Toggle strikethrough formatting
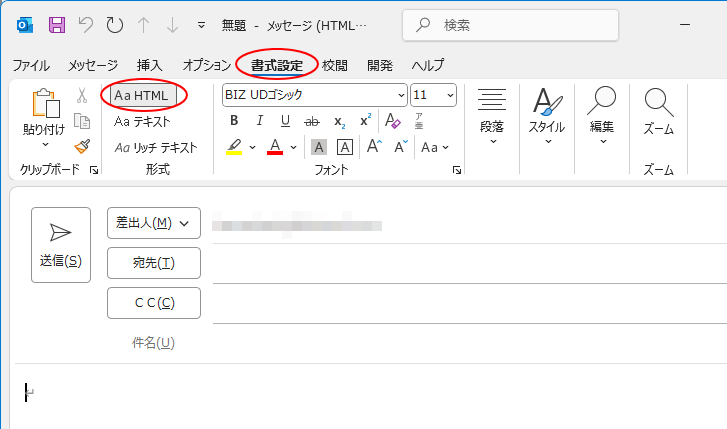The width and height of the screenshot is (727, 429). 312,122
